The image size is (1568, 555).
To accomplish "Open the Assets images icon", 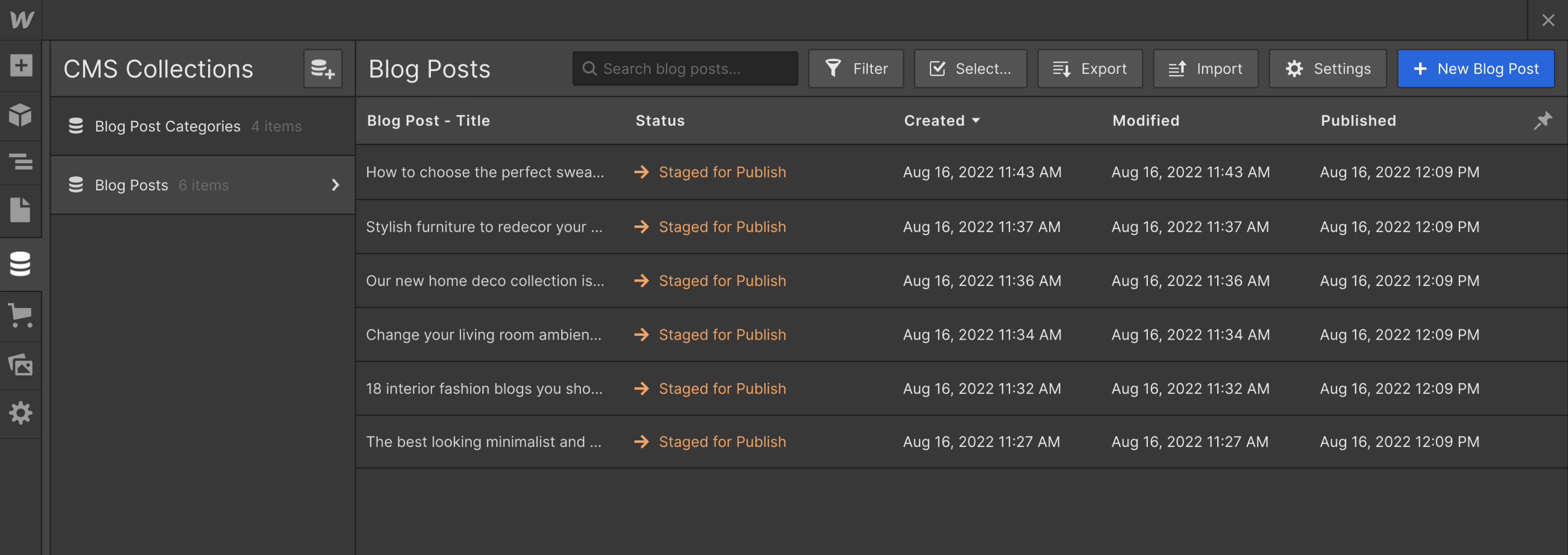I will tap(21, 365).
